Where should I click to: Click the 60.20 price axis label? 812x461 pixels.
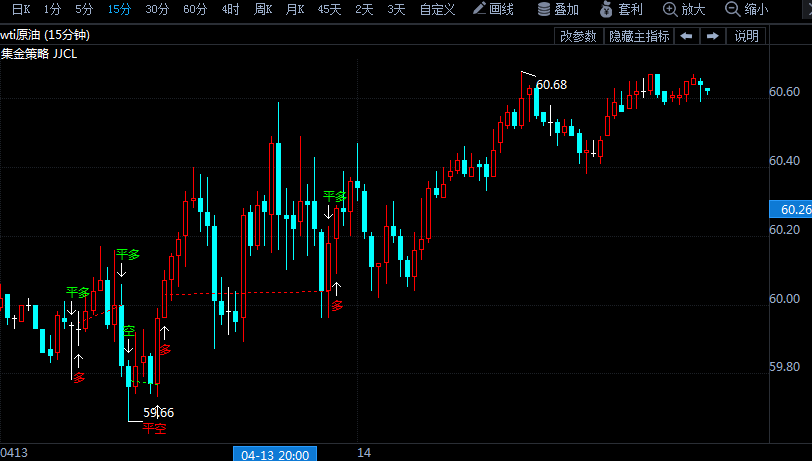785,229
